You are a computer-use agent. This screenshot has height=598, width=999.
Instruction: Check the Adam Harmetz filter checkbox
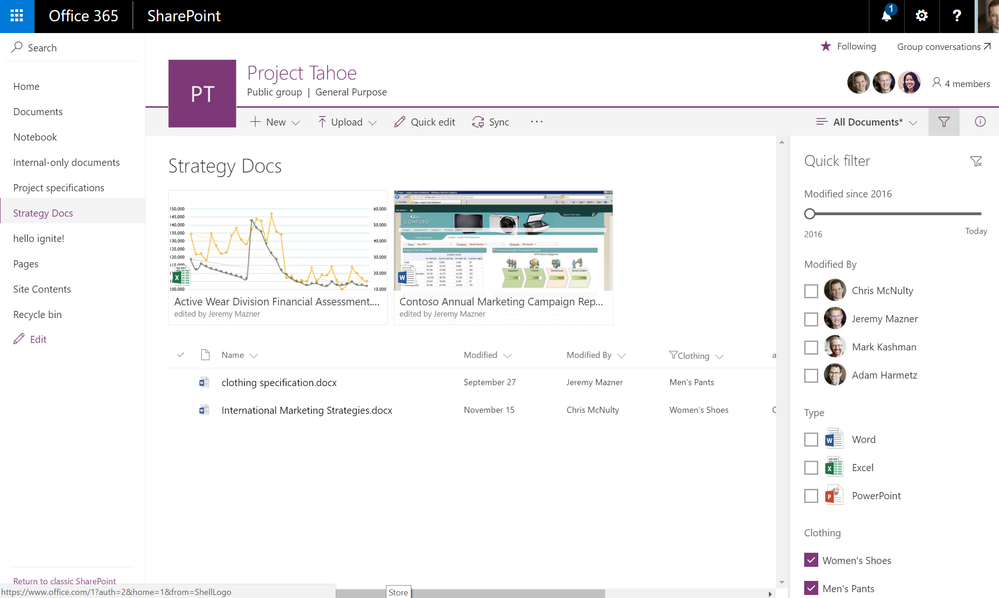(x=810, y=376)
